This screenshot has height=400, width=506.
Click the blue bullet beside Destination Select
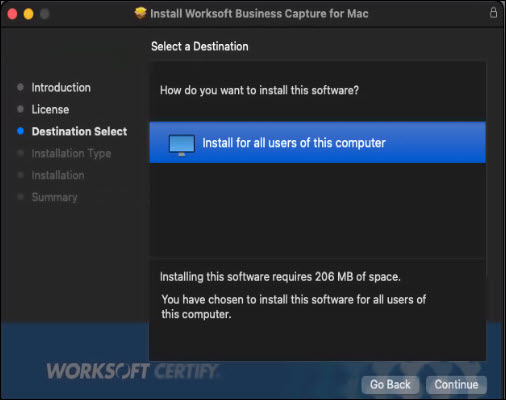tap(20, 131)
